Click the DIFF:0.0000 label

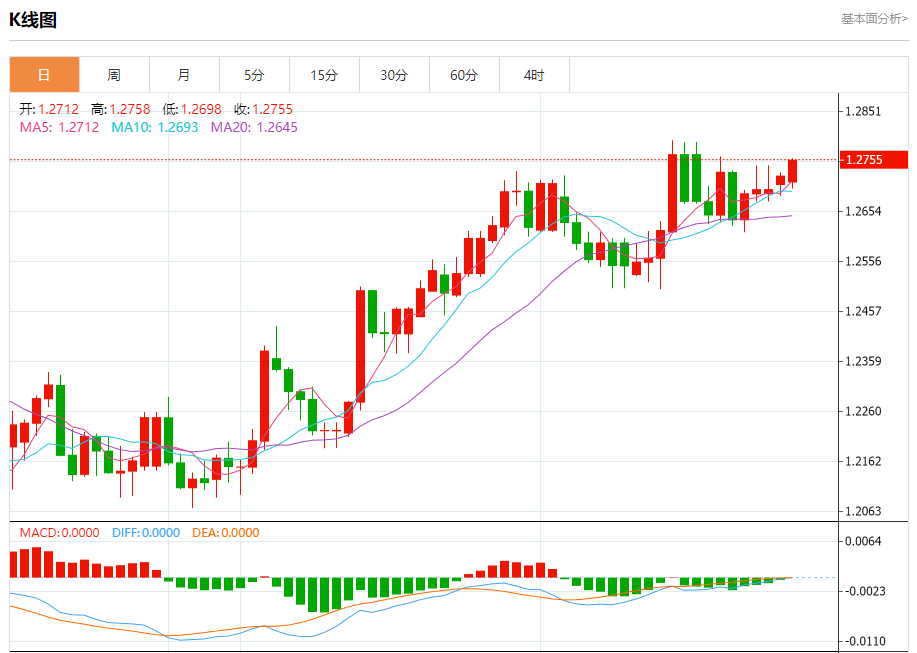(146, 533)
